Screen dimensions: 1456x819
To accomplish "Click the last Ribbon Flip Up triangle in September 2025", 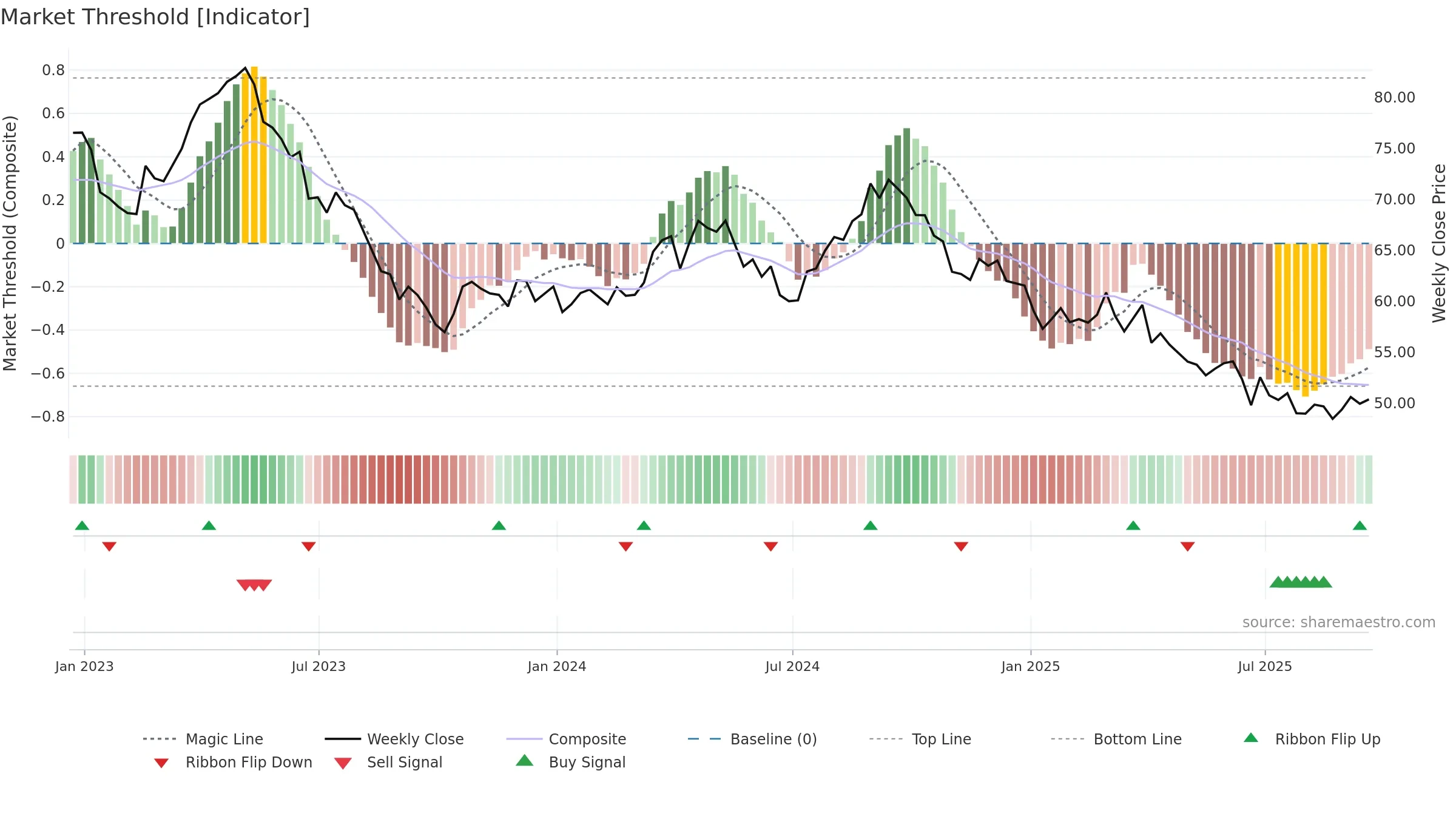I will coord(1360,525).
